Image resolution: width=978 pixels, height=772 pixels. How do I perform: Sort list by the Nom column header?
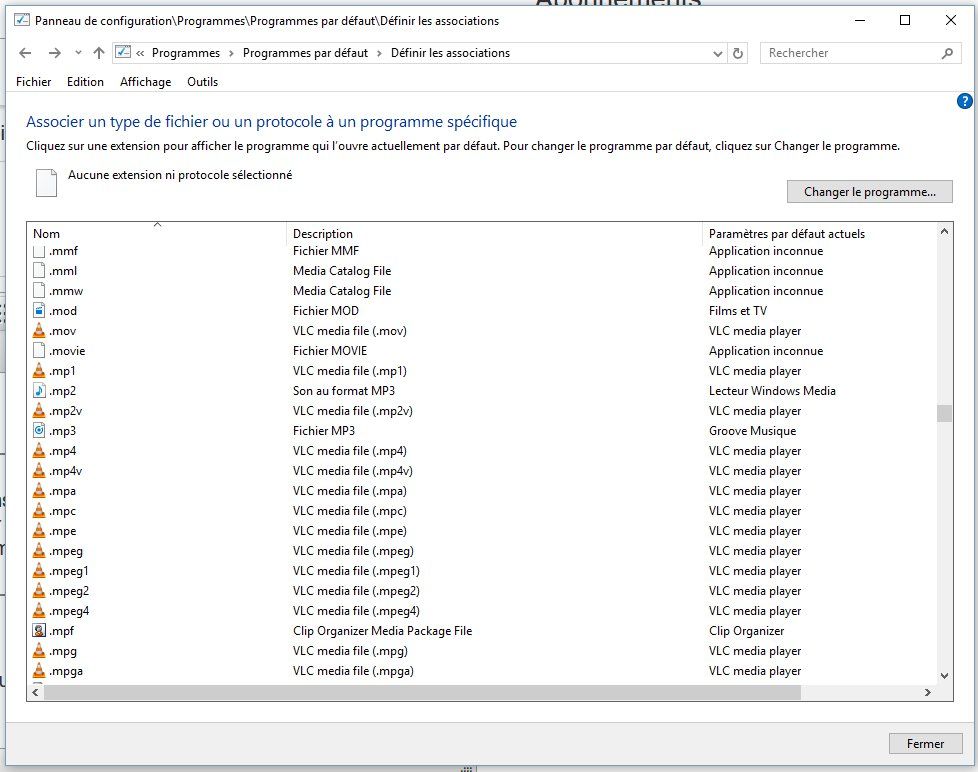(x=47, y=234)
